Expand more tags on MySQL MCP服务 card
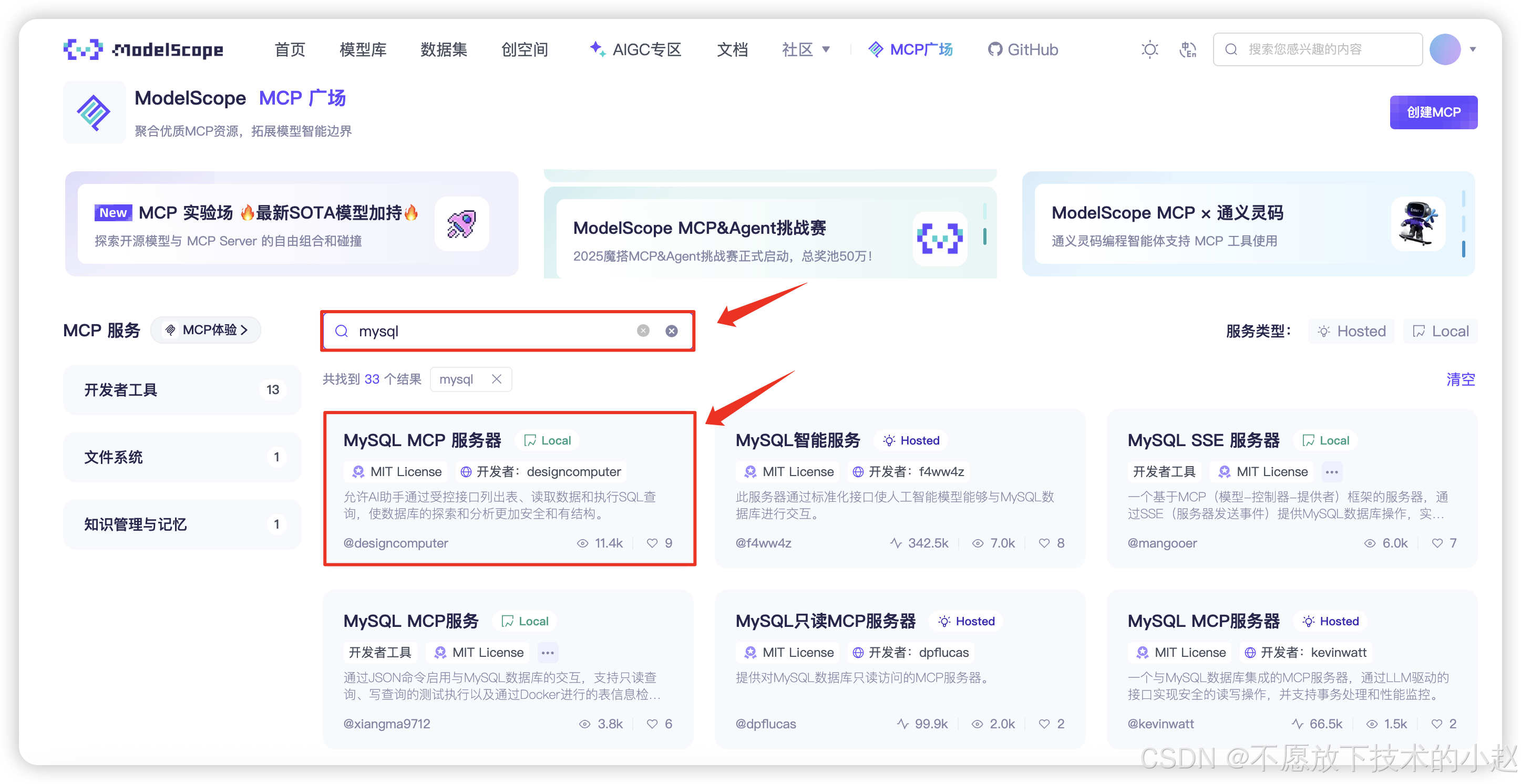This screenshot has width=1521, height=784. coord(547,652)
